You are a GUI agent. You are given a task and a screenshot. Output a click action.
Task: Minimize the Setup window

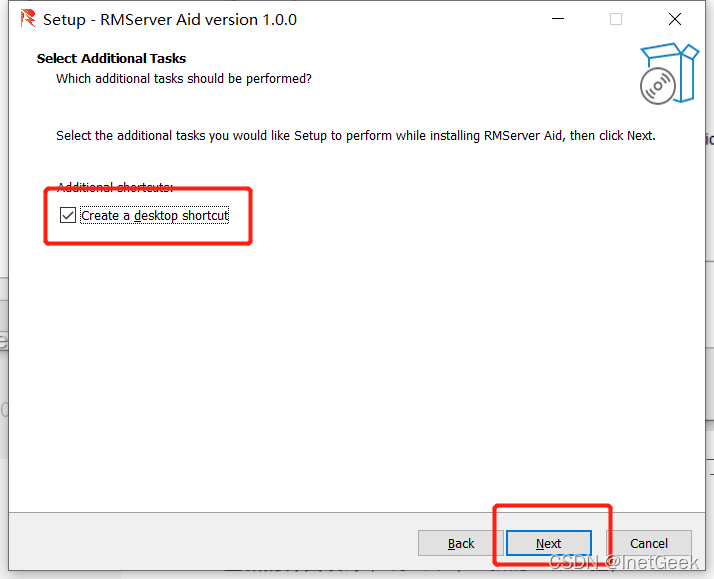coord(558,19)
